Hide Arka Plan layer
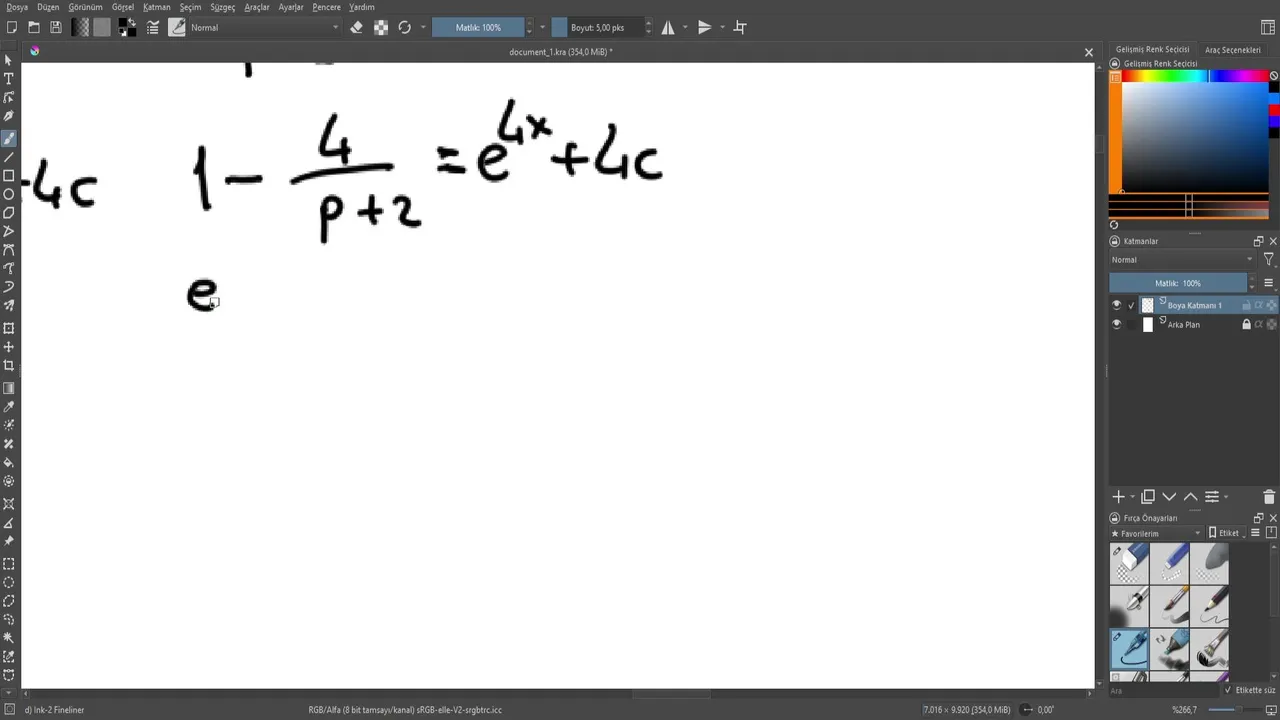Screen dimensions: 1280x720 (x=1117, y=324)
